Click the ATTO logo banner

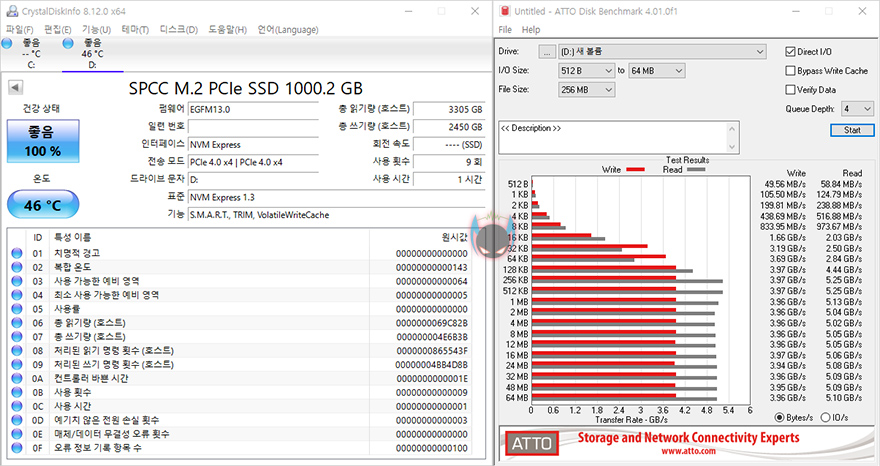click(x=531, y=444)
